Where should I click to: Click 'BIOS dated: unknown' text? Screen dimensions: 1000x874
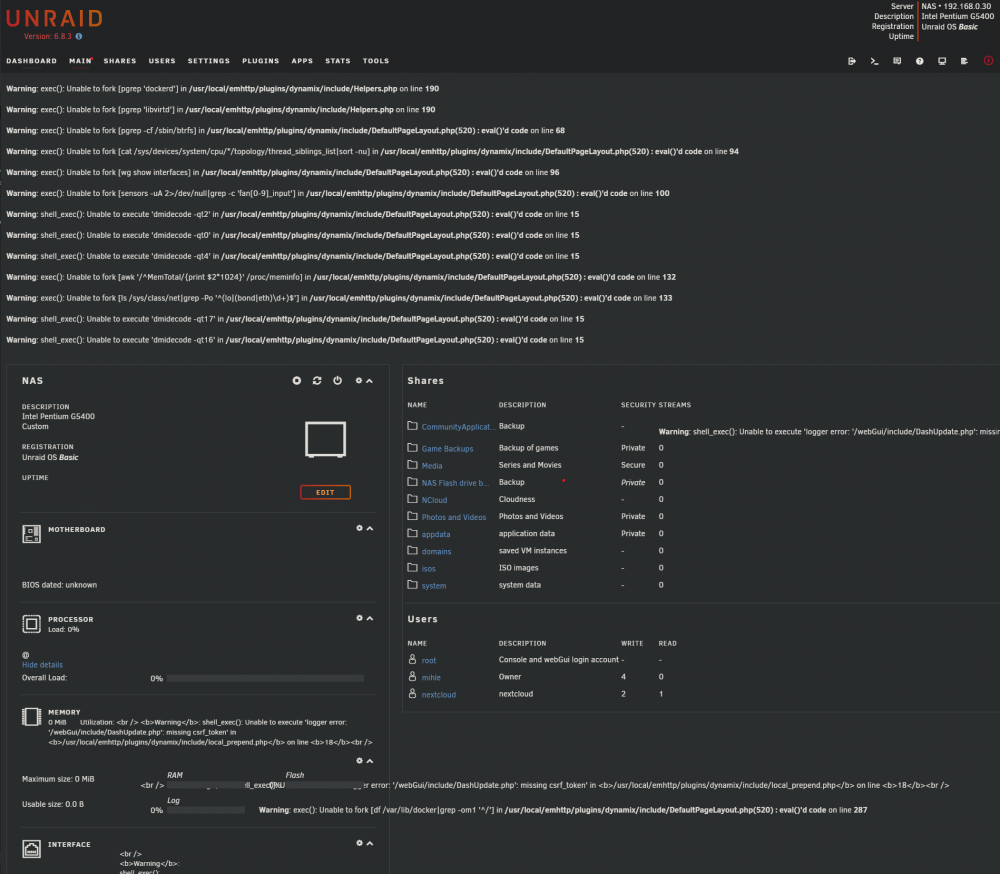(60, 585)
